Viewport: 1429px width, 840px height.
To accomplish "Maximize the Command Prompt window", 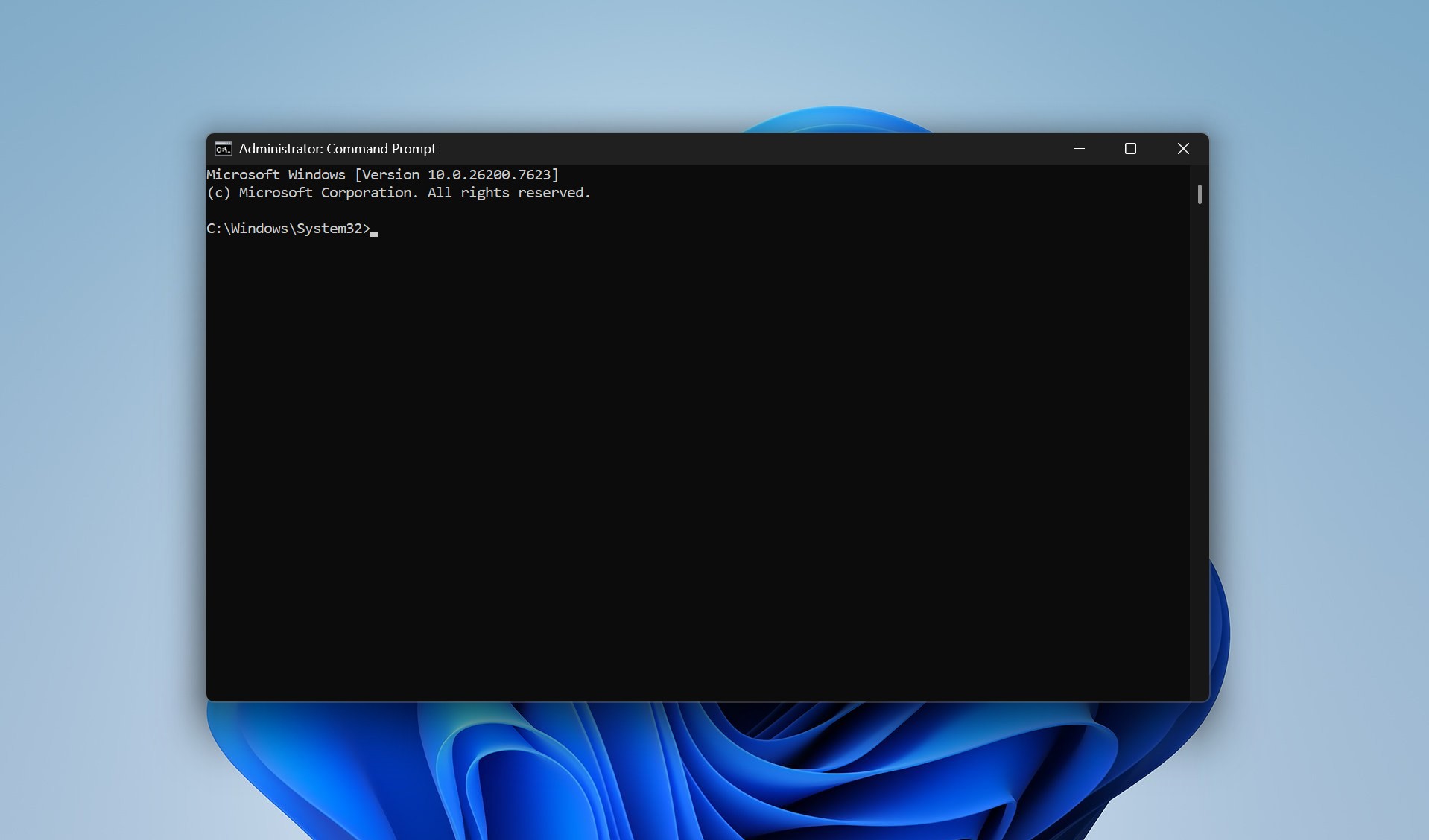I will pos(1130,149).
